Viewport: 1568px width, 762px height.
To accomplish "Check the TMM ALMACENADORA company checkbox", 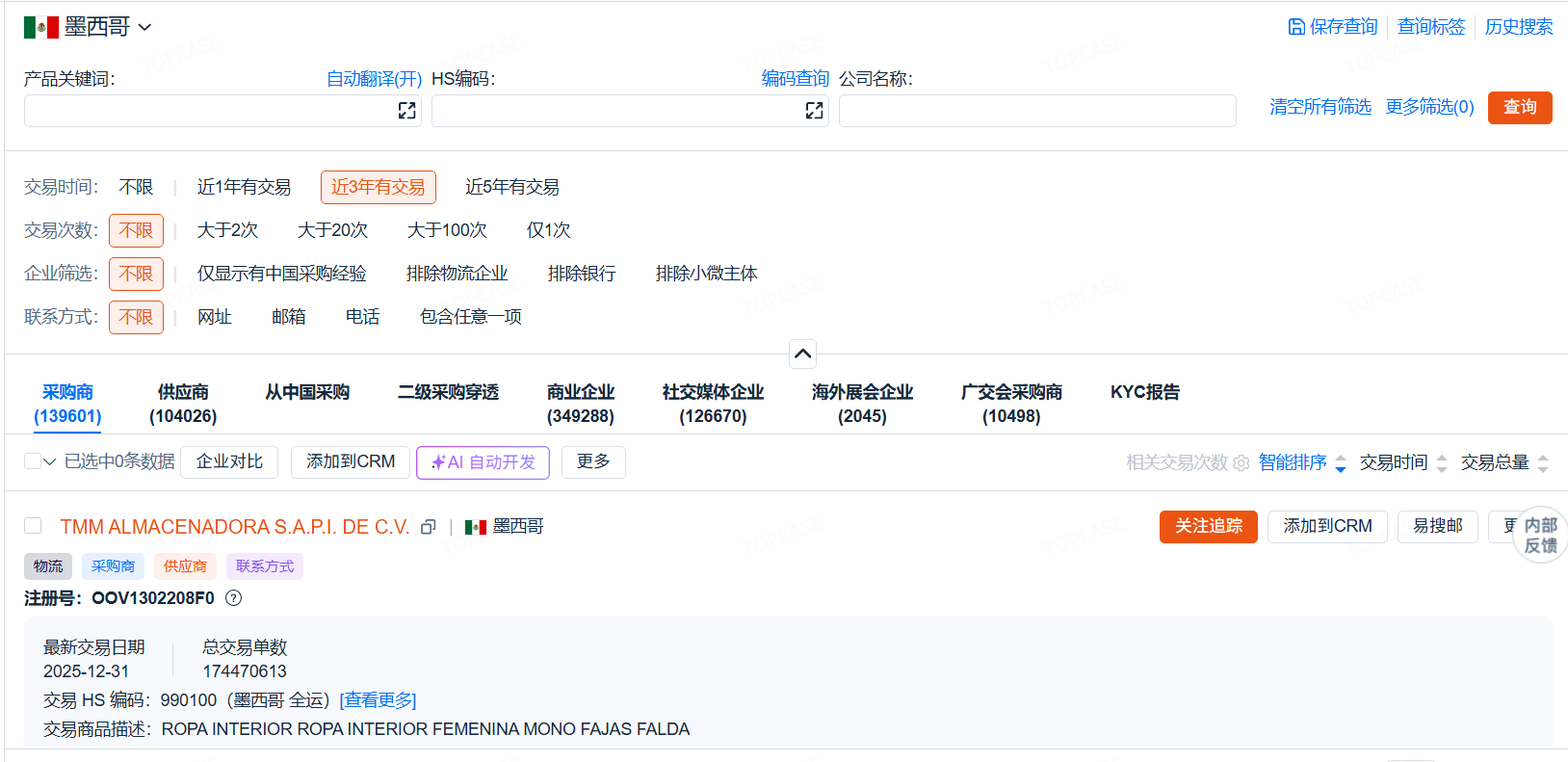I will tap(33, 526).
